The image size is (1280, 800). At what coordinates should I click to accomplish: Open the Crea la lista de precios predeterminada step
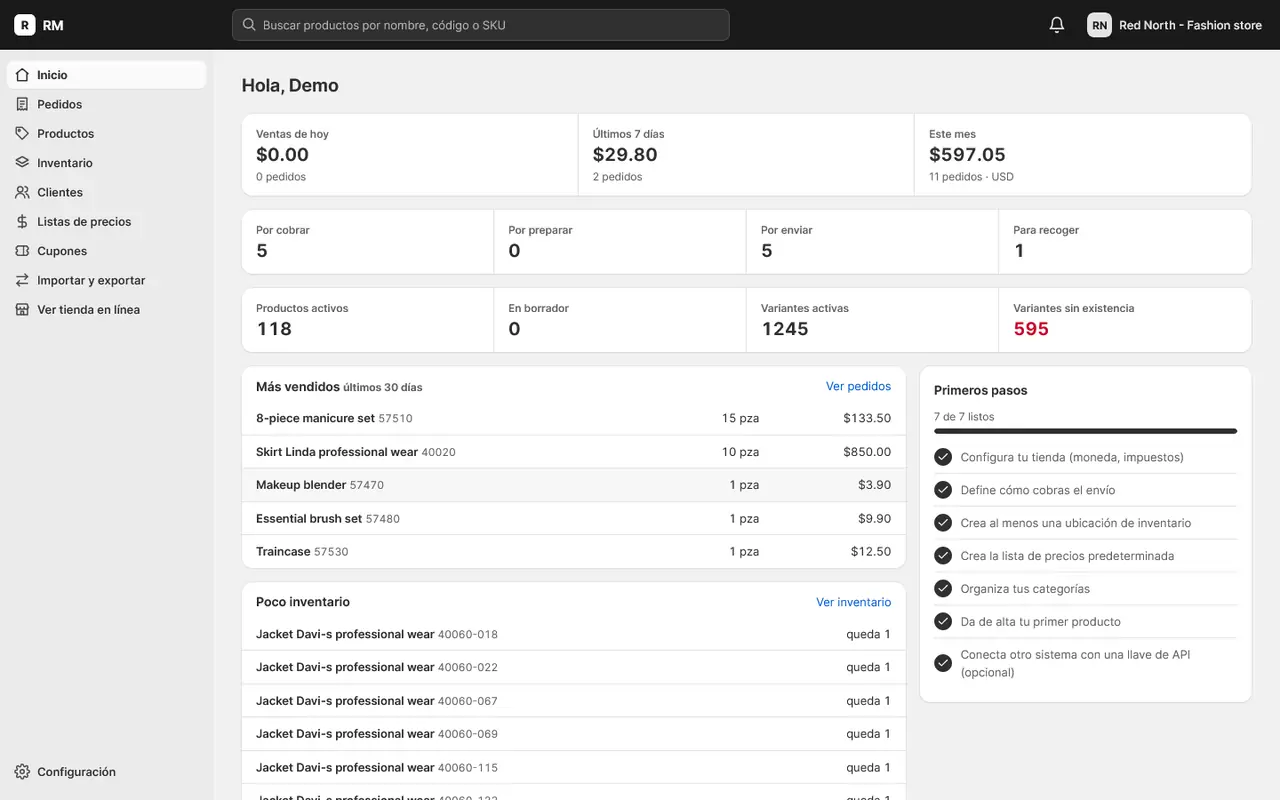(1085, 556)
